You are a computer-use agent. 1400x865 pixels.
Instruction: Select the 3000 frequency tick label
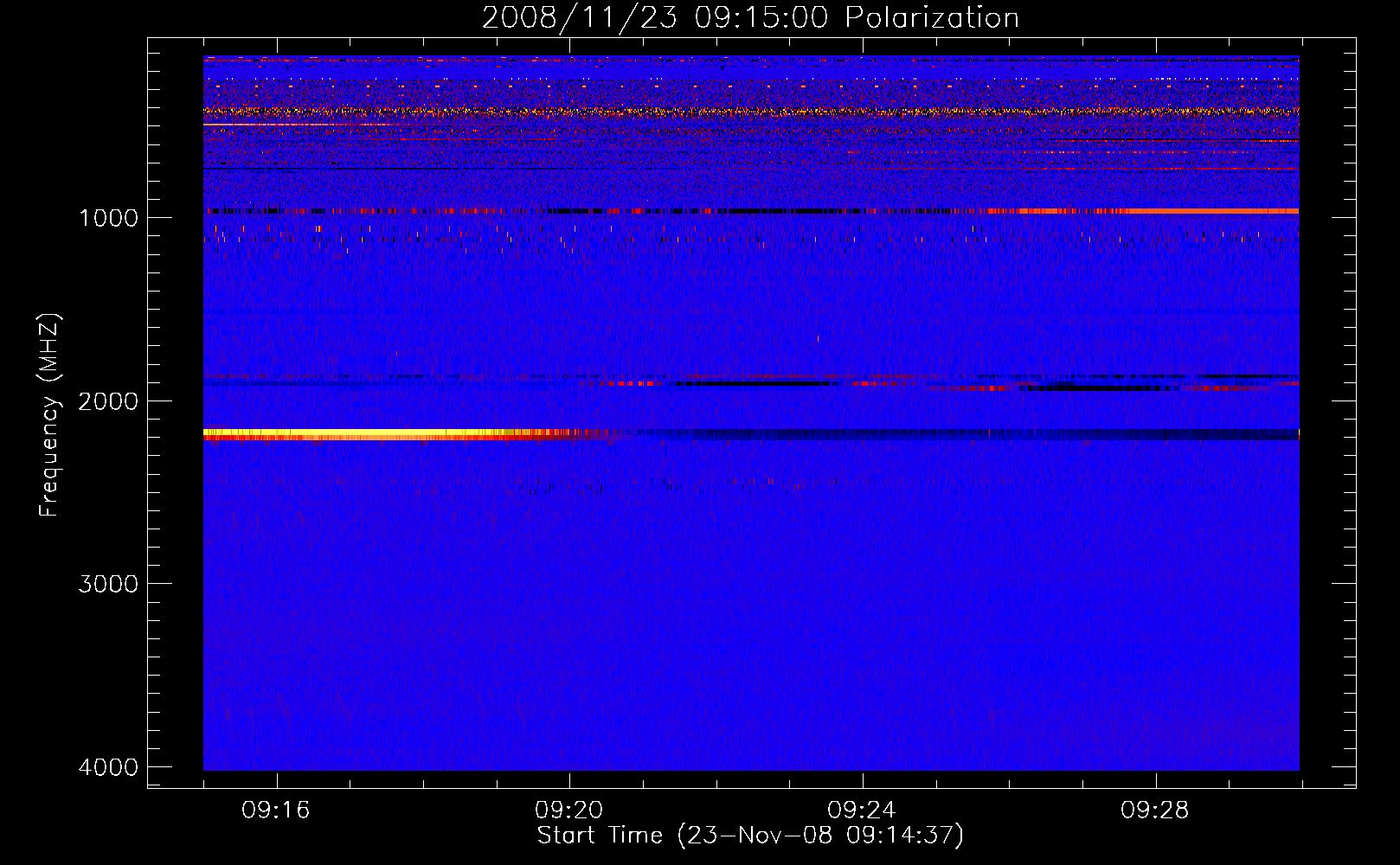[108, 584]
